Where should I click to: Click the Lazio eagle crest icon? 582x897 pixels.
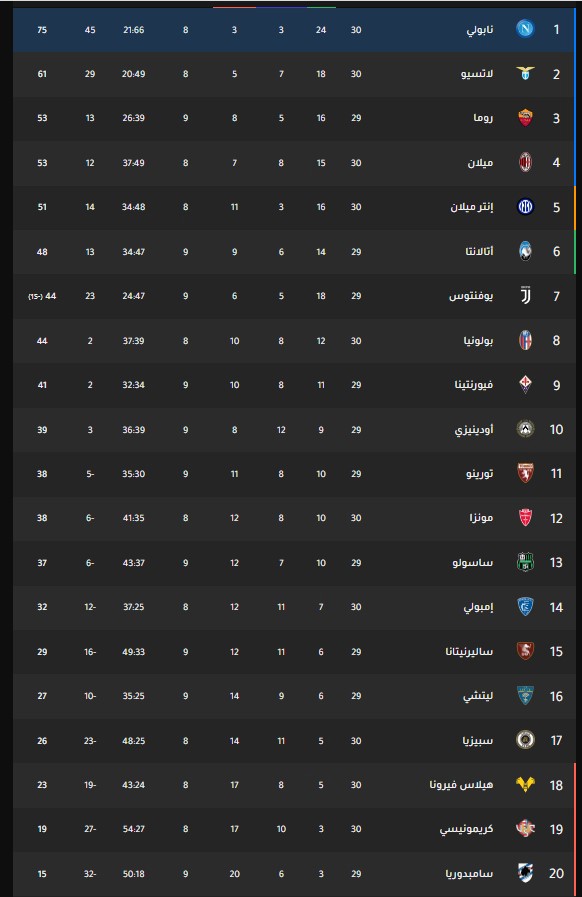pos(525,73)
